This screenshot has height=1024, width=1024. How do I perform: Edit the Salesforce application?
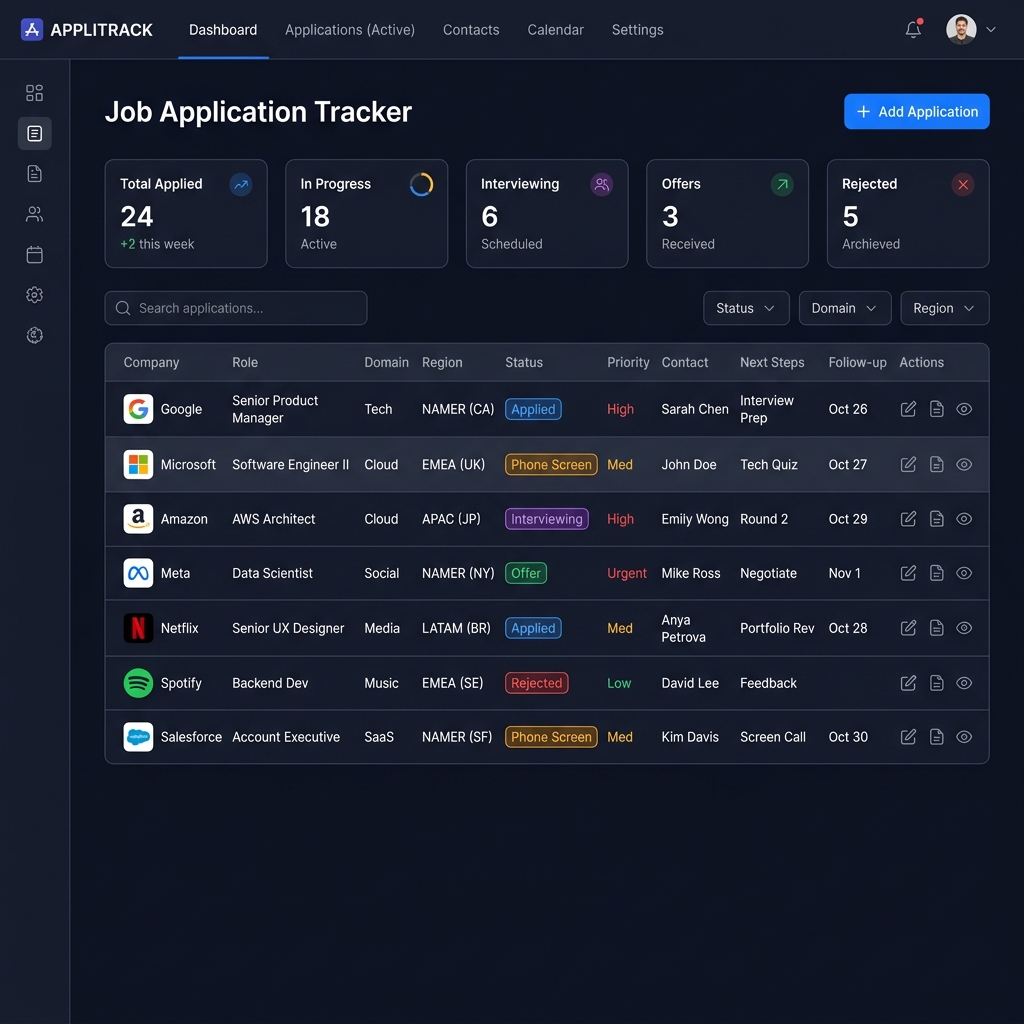point(908,737)
